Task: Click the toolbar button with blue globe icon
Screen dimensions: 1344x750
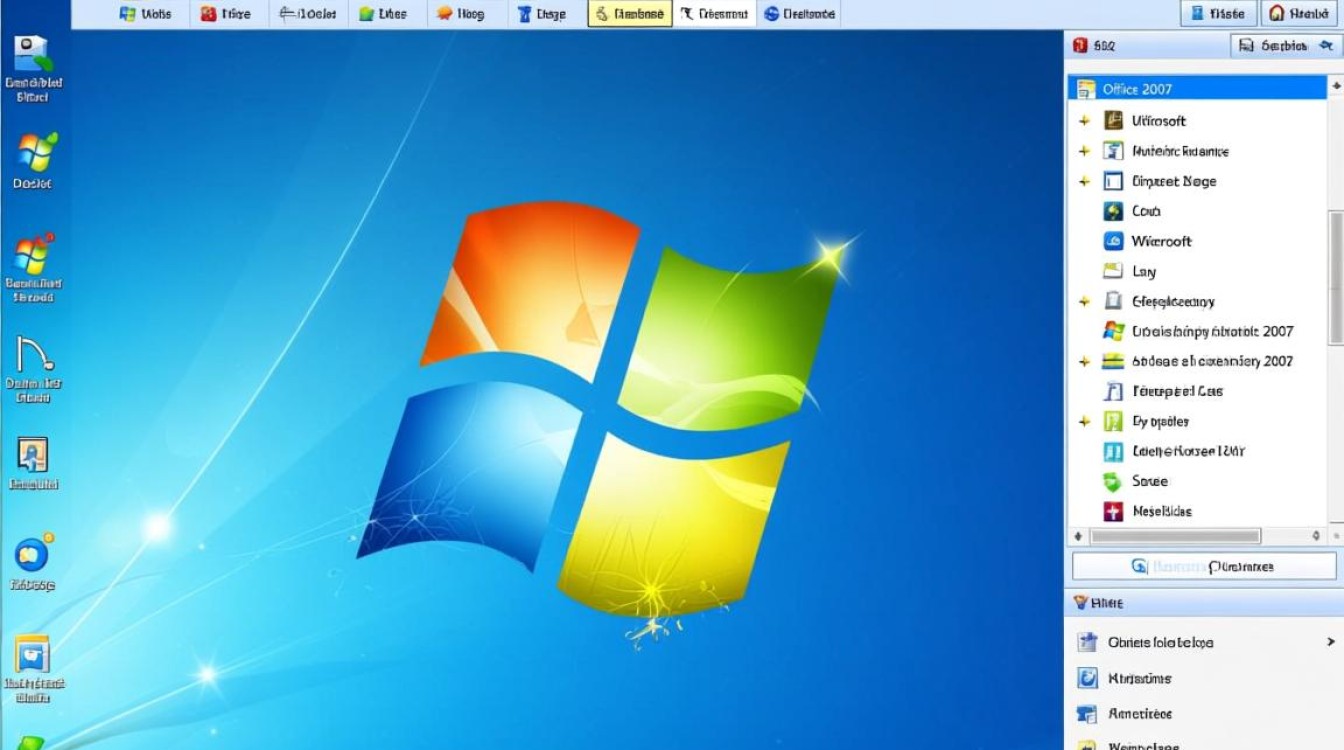Action: 799,14
